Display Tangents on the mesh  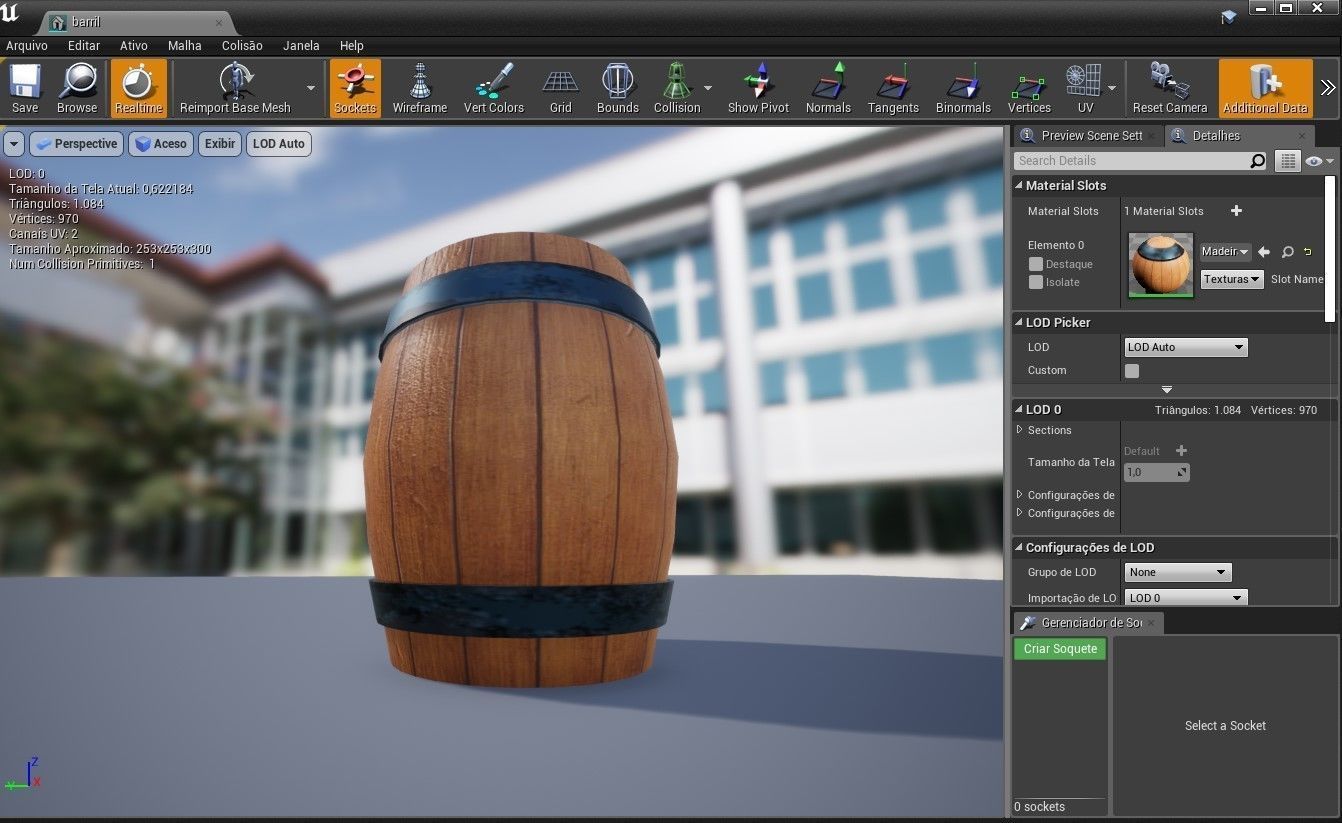pos(893,88)
